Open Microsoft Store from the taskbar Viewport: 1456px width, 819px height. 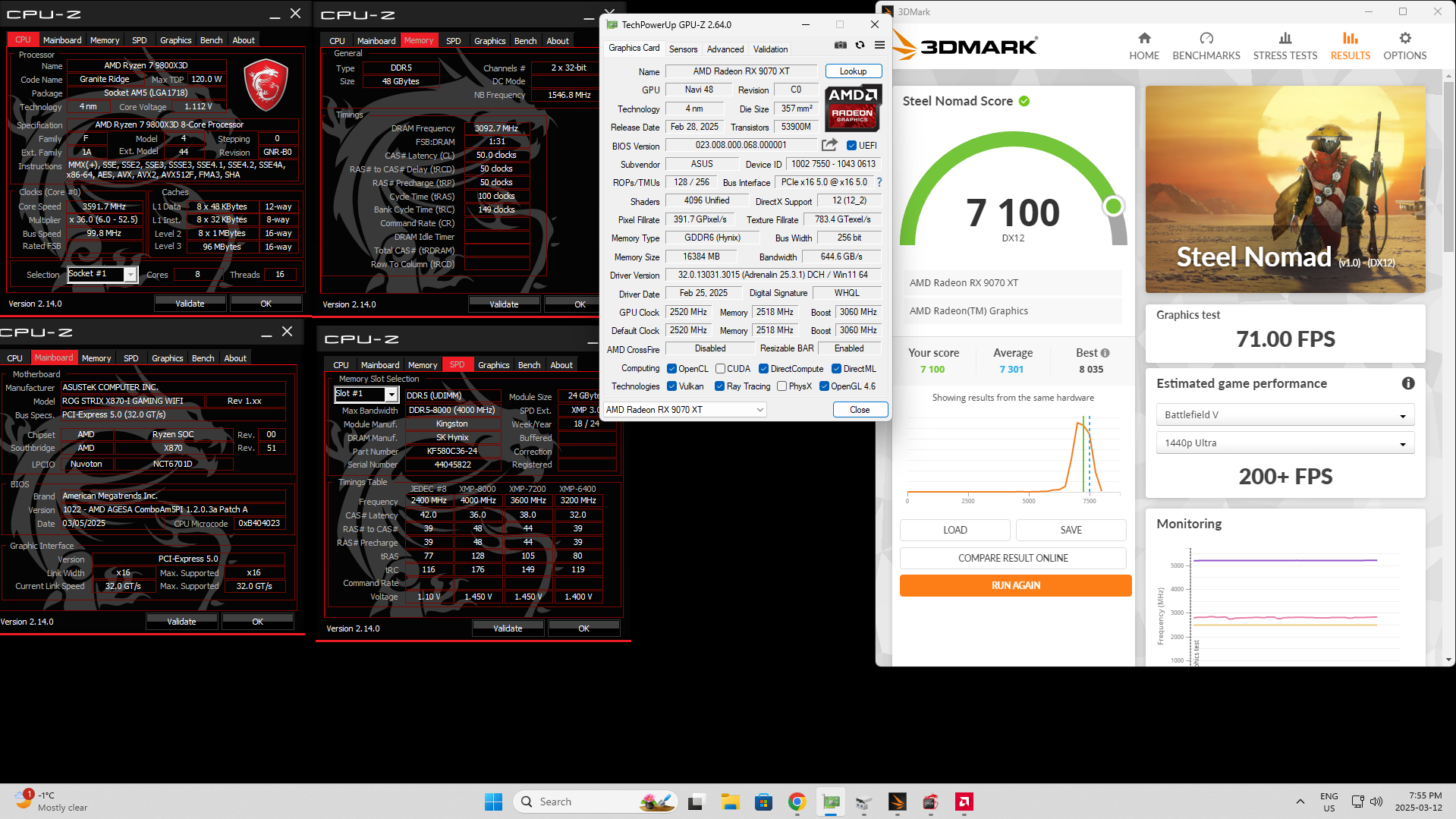pos(763,802)
